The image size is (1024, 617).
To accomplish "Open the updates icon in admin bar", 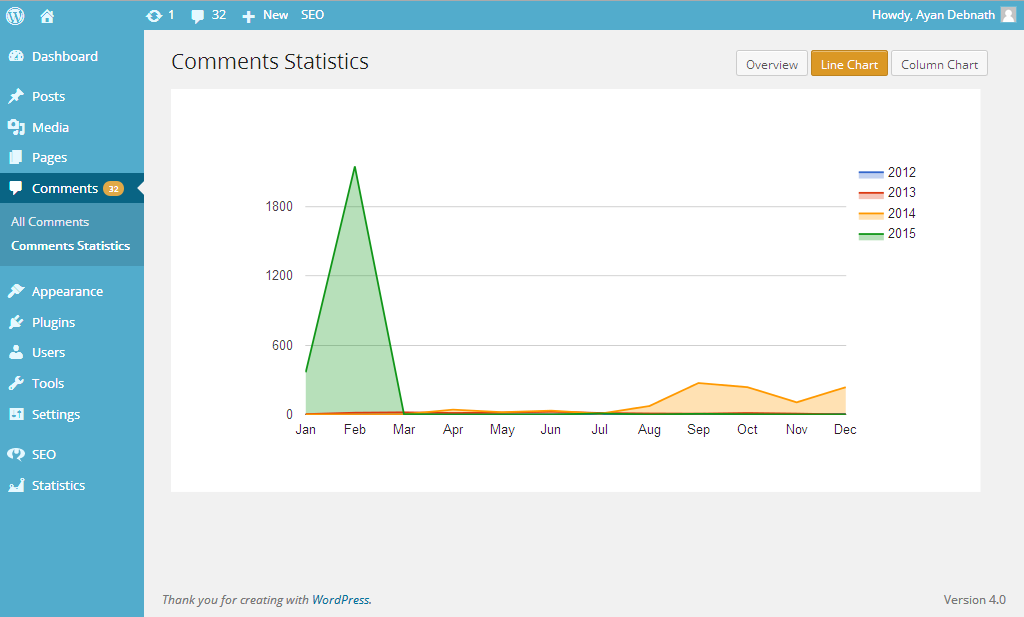I will [154, 16].
